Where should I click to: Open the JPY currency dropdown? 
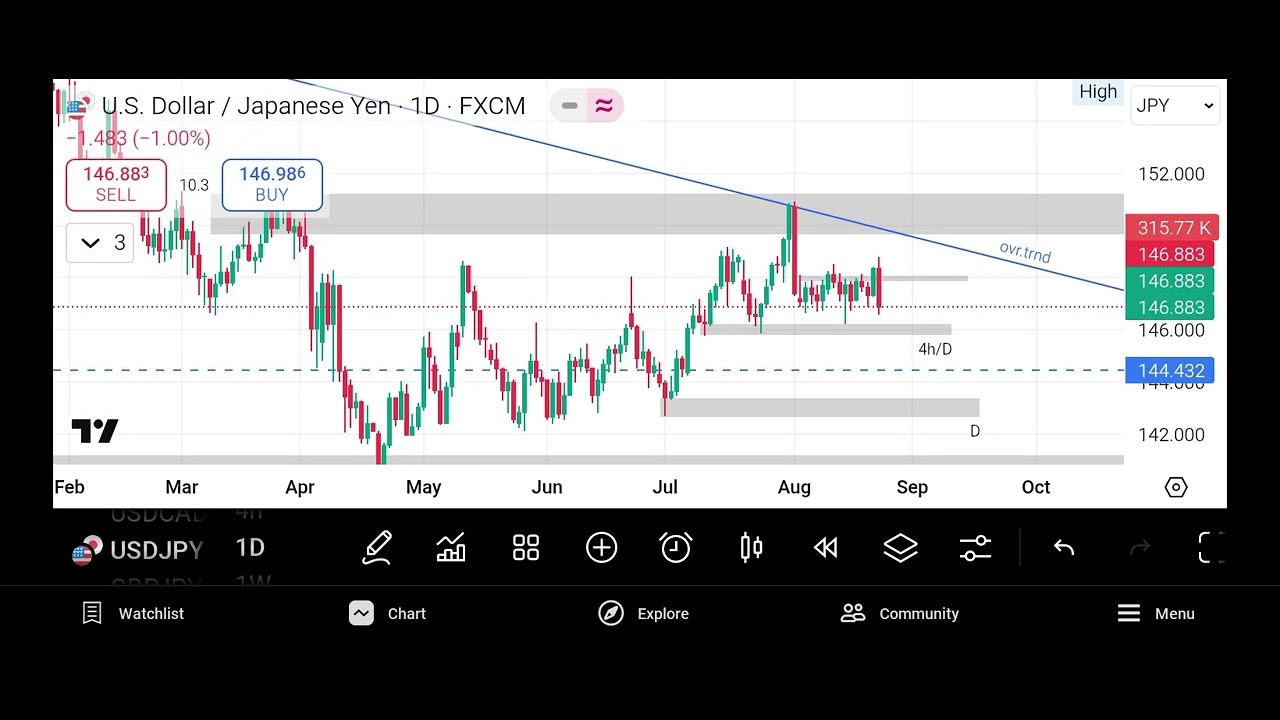click(x=1175, y=106)
